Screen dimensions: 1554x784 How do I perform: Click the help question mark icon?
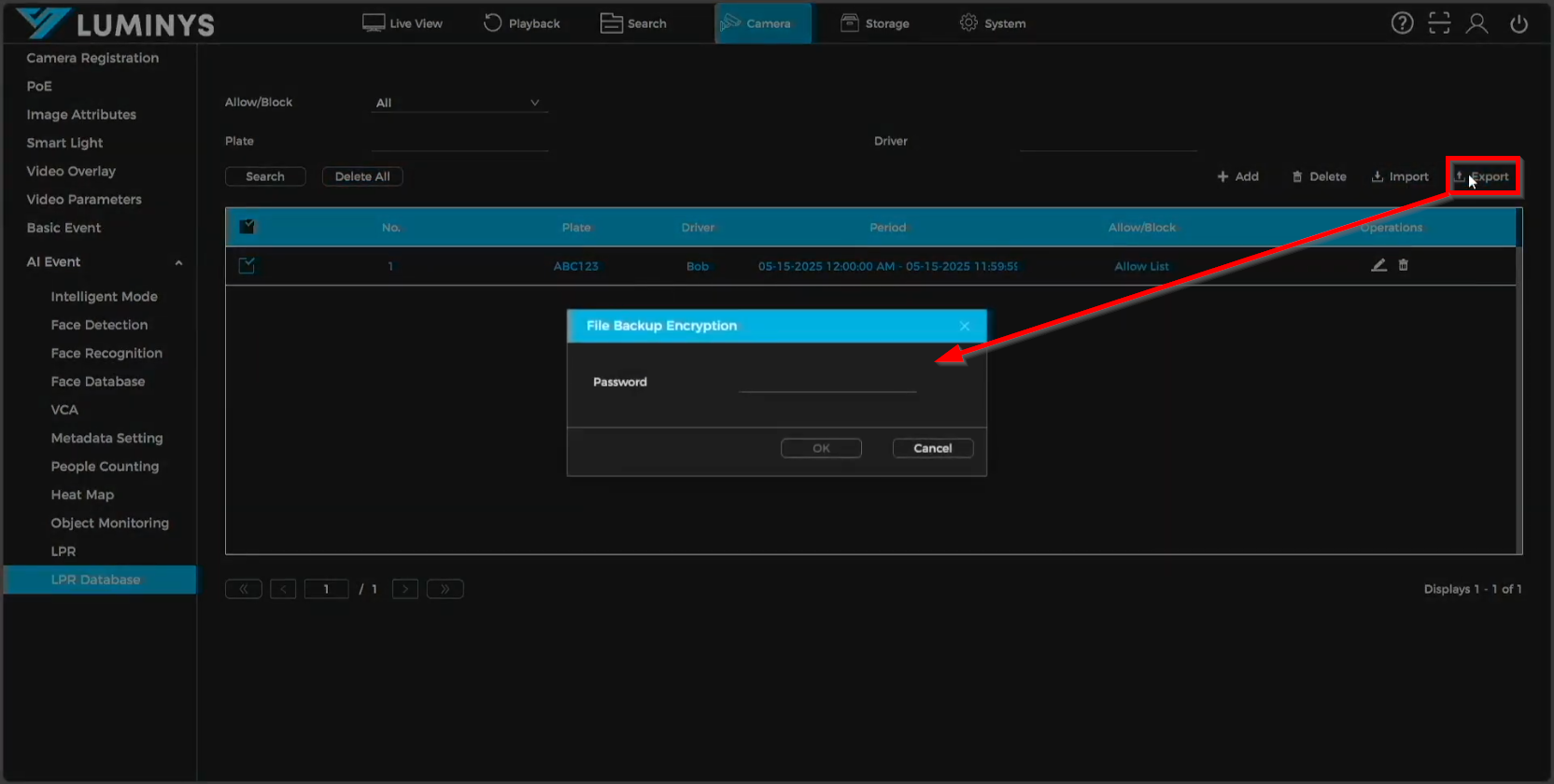1402,23
